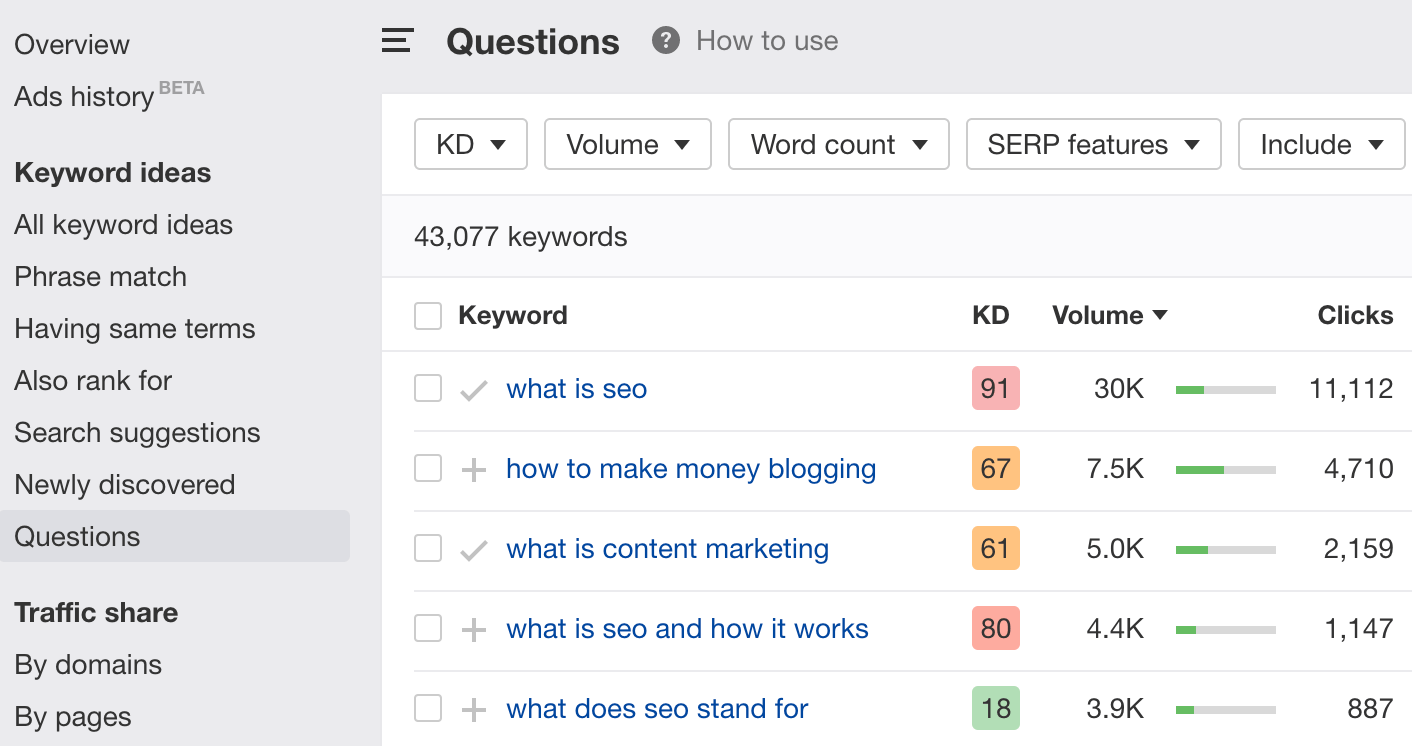Click the question mark help icon

point(665,41)
